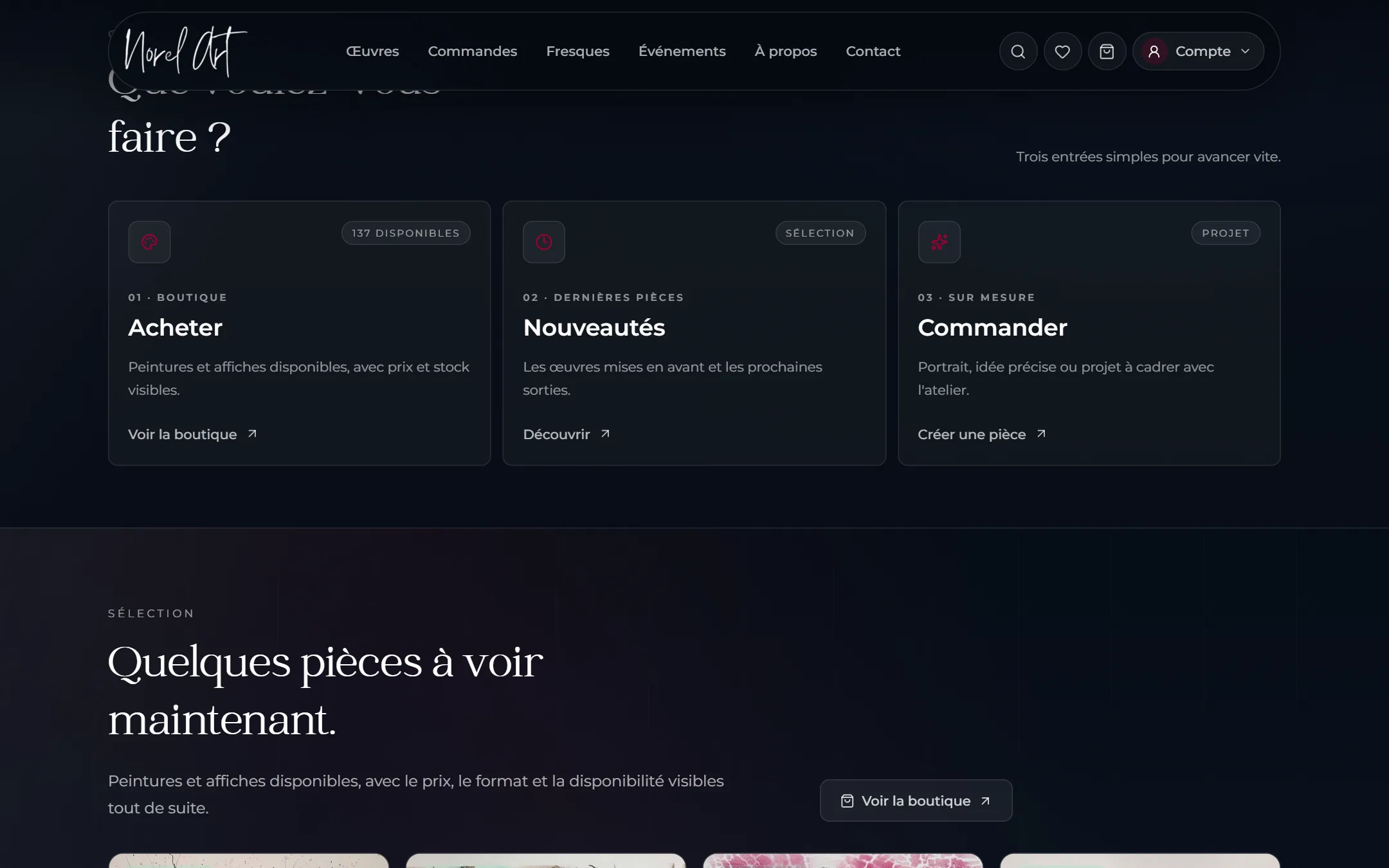Click the Trois entrées simples text

point(1148,157)
